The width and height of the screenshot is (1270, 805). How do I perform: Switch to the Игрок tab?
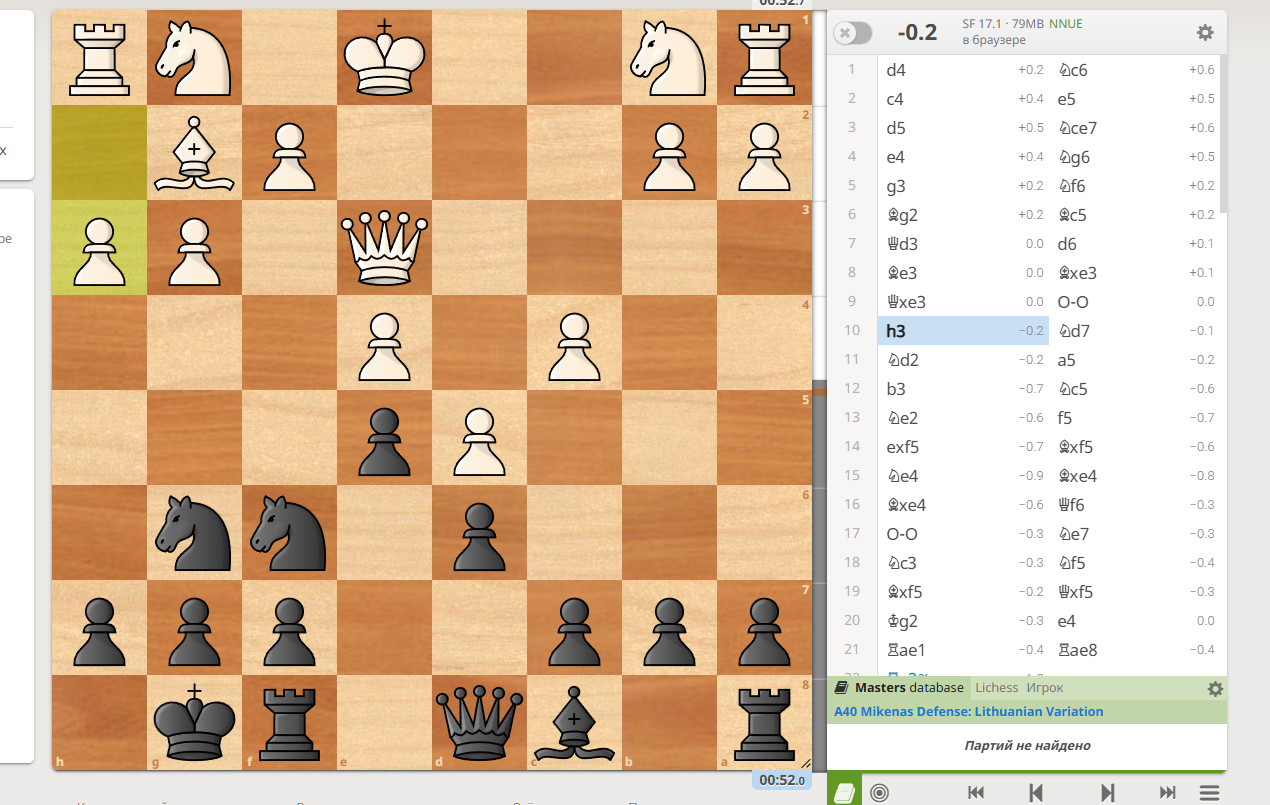[1045, 688]
